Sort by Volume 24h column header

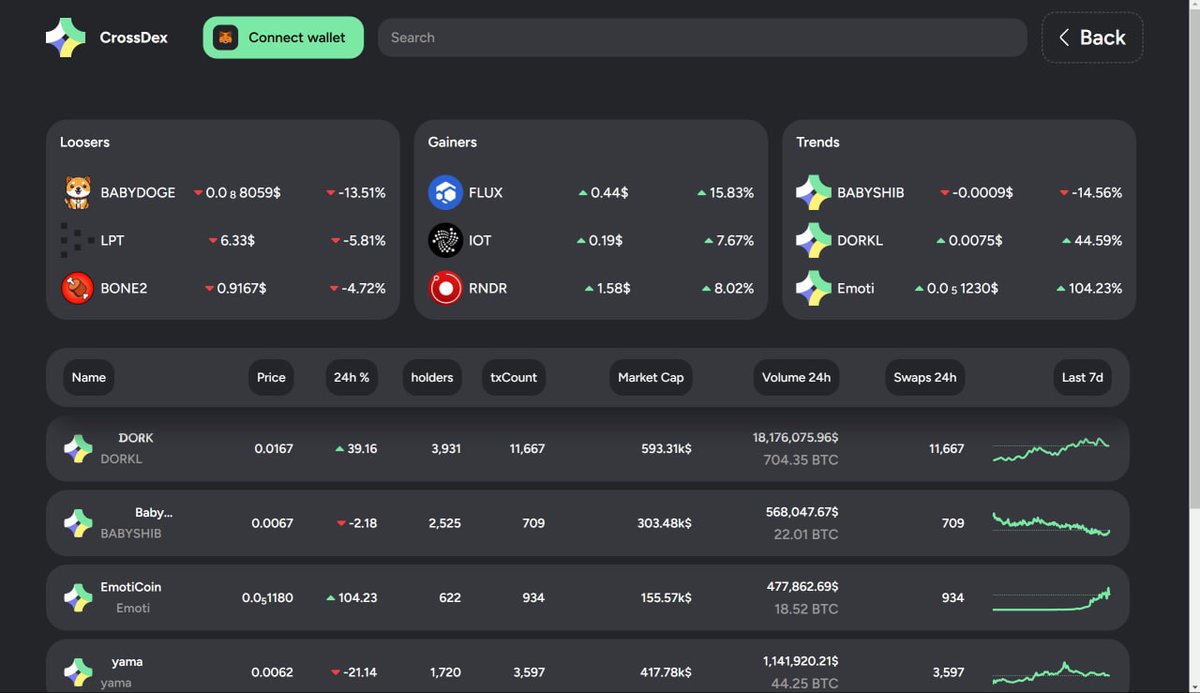796,377
